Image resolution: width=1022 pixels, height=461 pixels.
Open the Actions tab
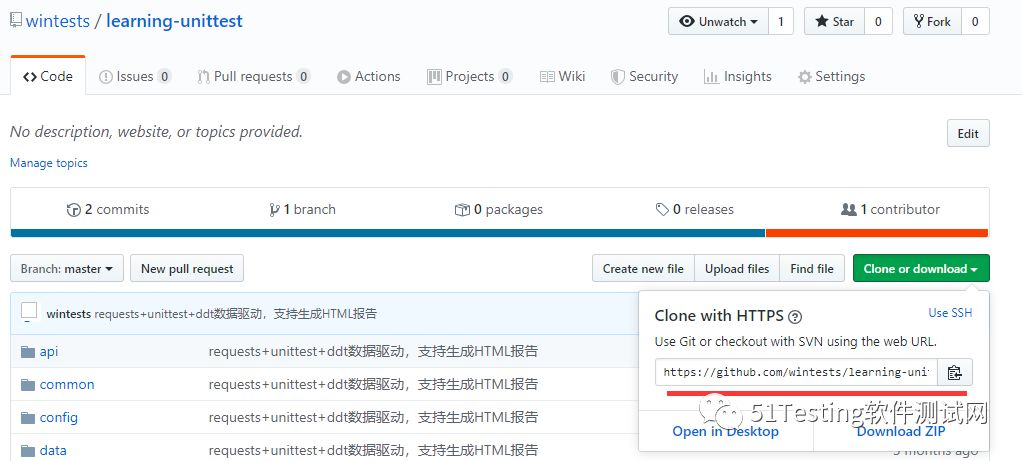coord(369,76)
